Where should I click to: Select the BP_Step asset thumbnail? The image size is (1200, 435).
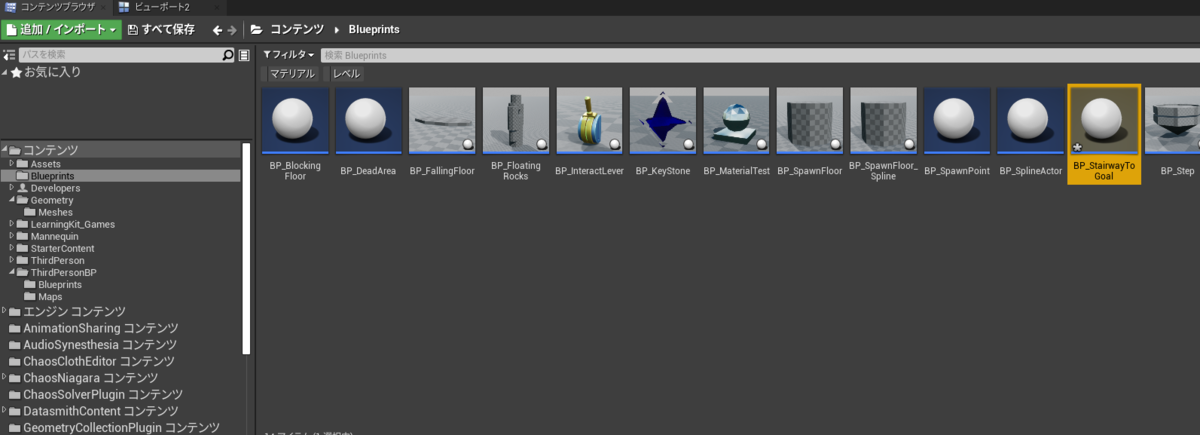(1172, 121)
